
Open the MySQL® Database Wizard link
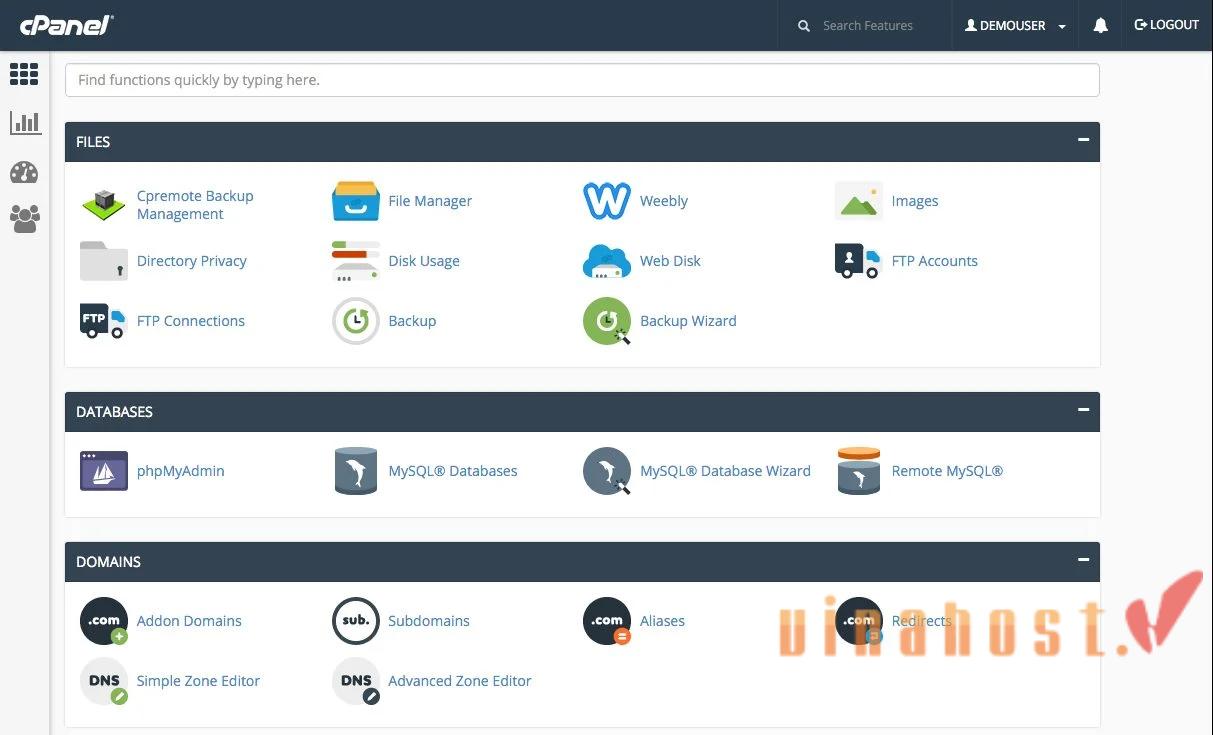[x=725, y=471]
